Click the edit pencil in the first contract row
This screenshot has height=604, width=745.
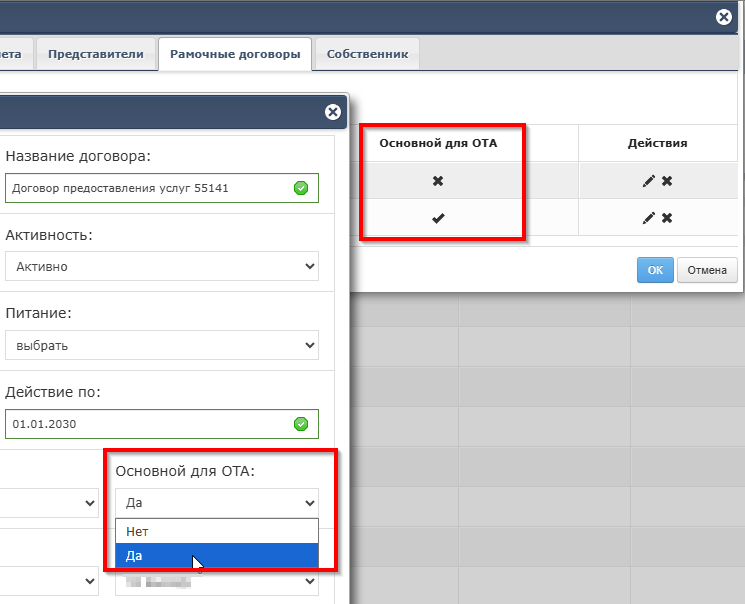pyautogui.click(x=648, y=181)
